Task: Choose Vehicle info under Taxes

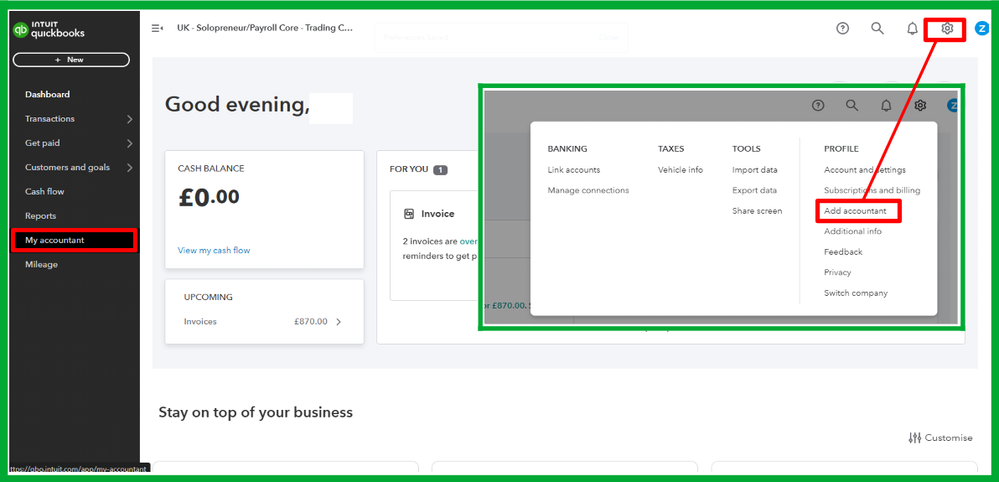Action: pos(680,170)
